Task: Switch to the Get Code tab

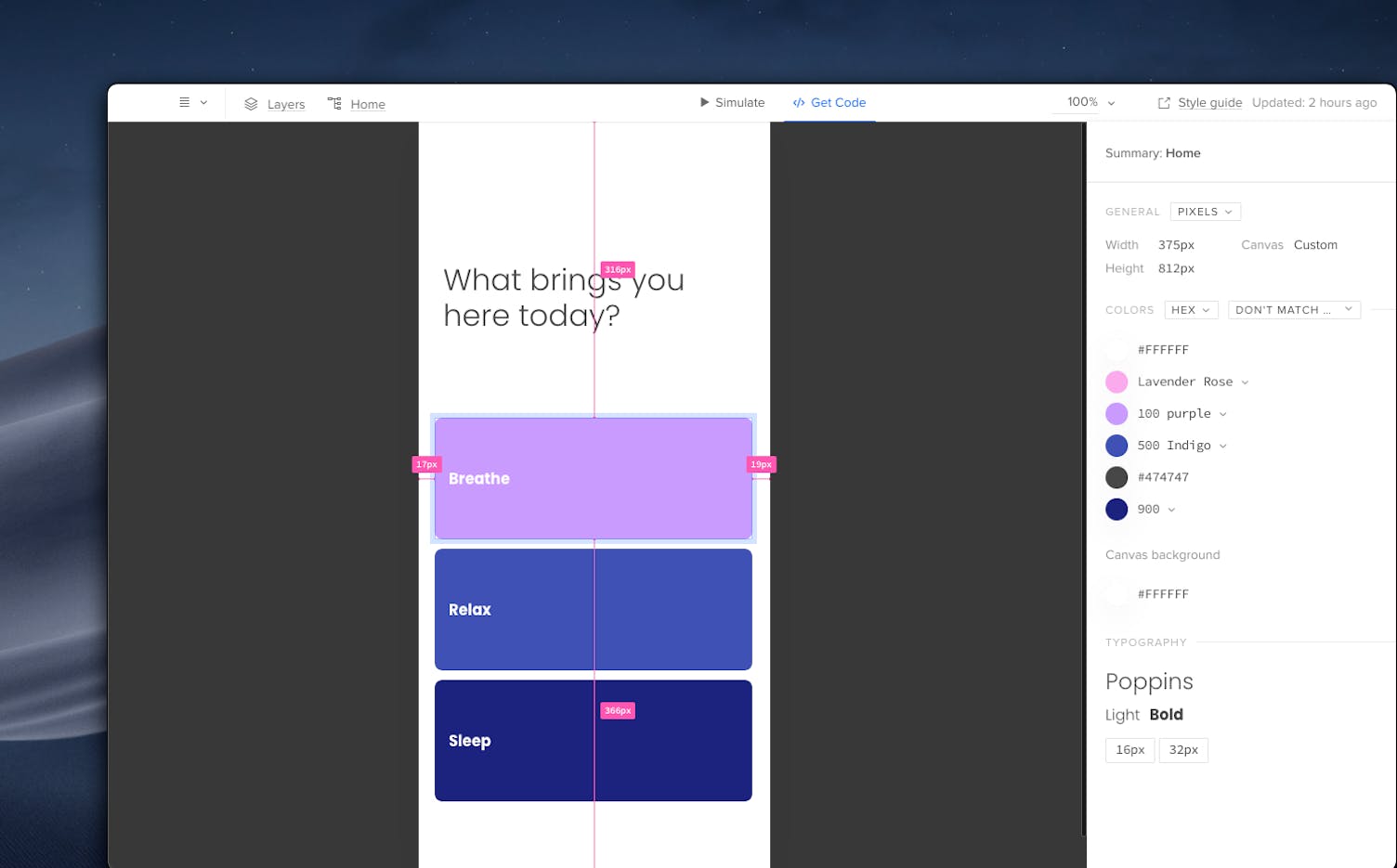Action: [837, 102]
